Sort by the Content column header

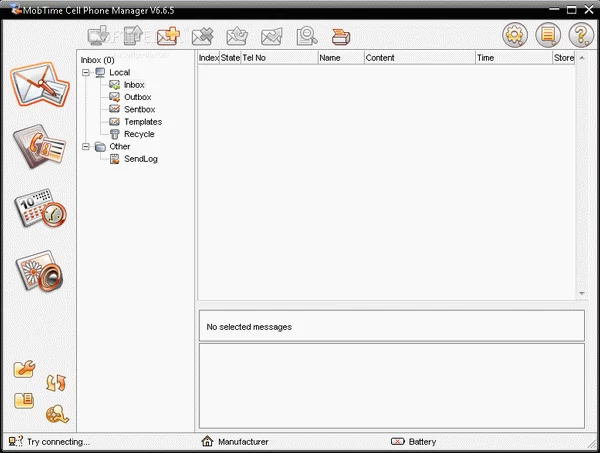point(420,58)
